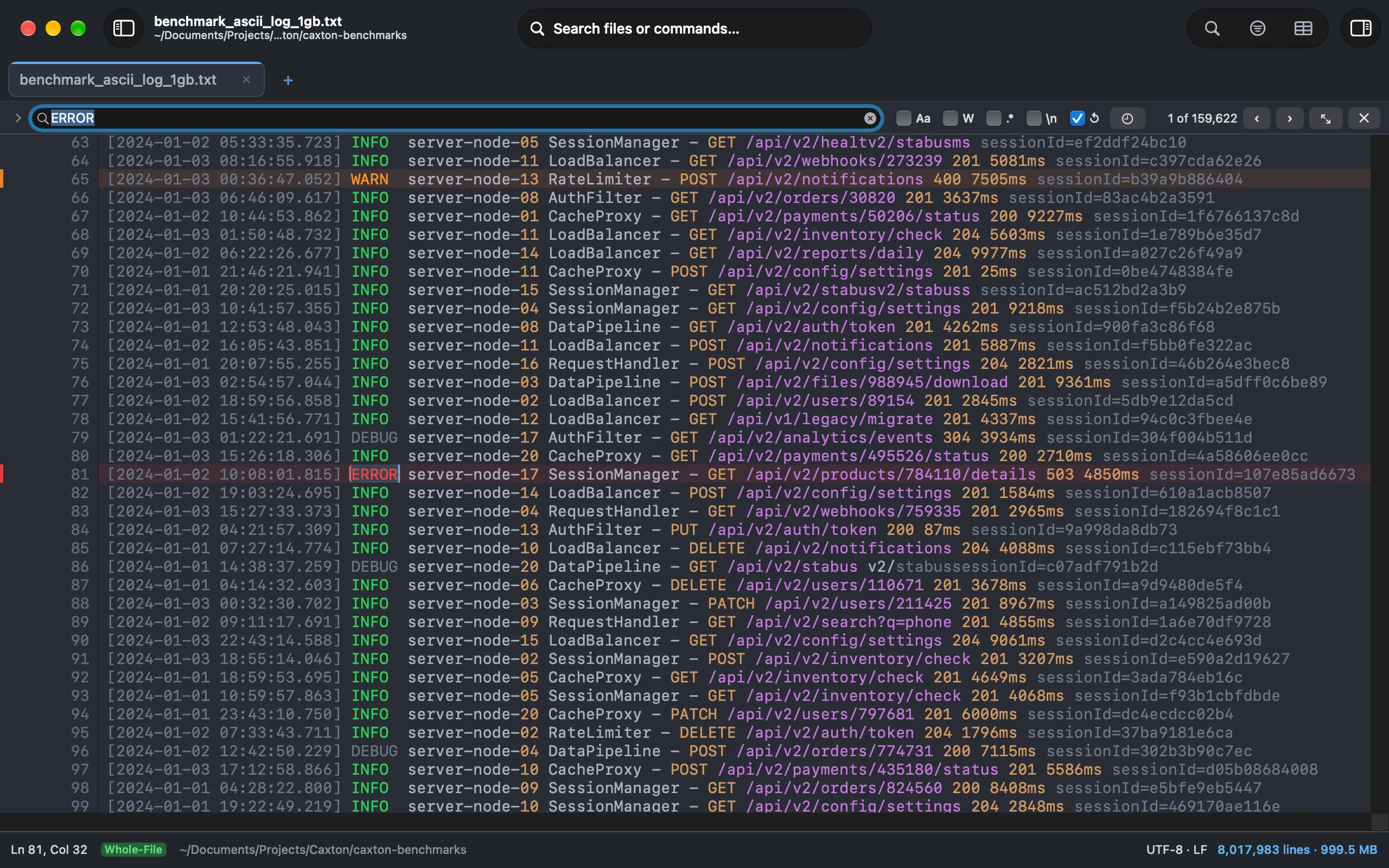This screenshot has width=1389, height=868.
Task: Click WARN on line 65
Action: [x=369, y=179]
